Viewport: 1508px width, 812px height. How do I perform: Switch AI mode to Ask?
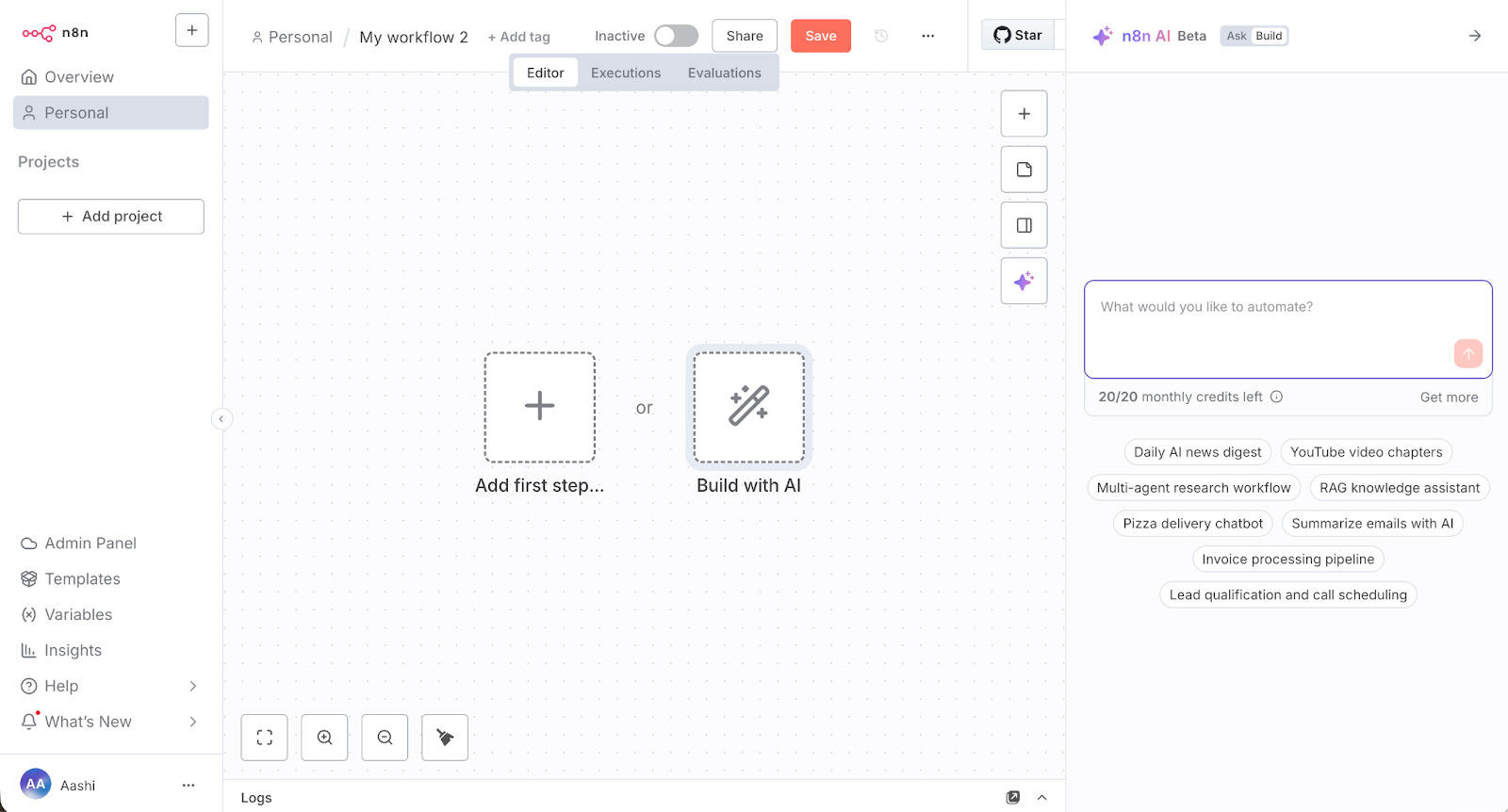point(1237,36)
